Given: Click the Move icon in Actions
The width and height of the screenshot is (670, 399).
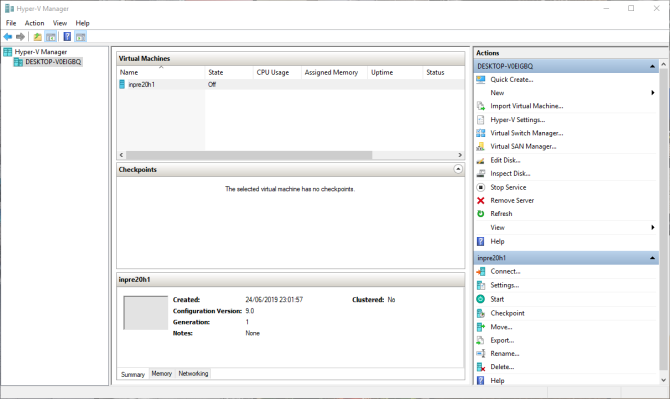Looking at the screenshot, I should [x=481, y=327].
